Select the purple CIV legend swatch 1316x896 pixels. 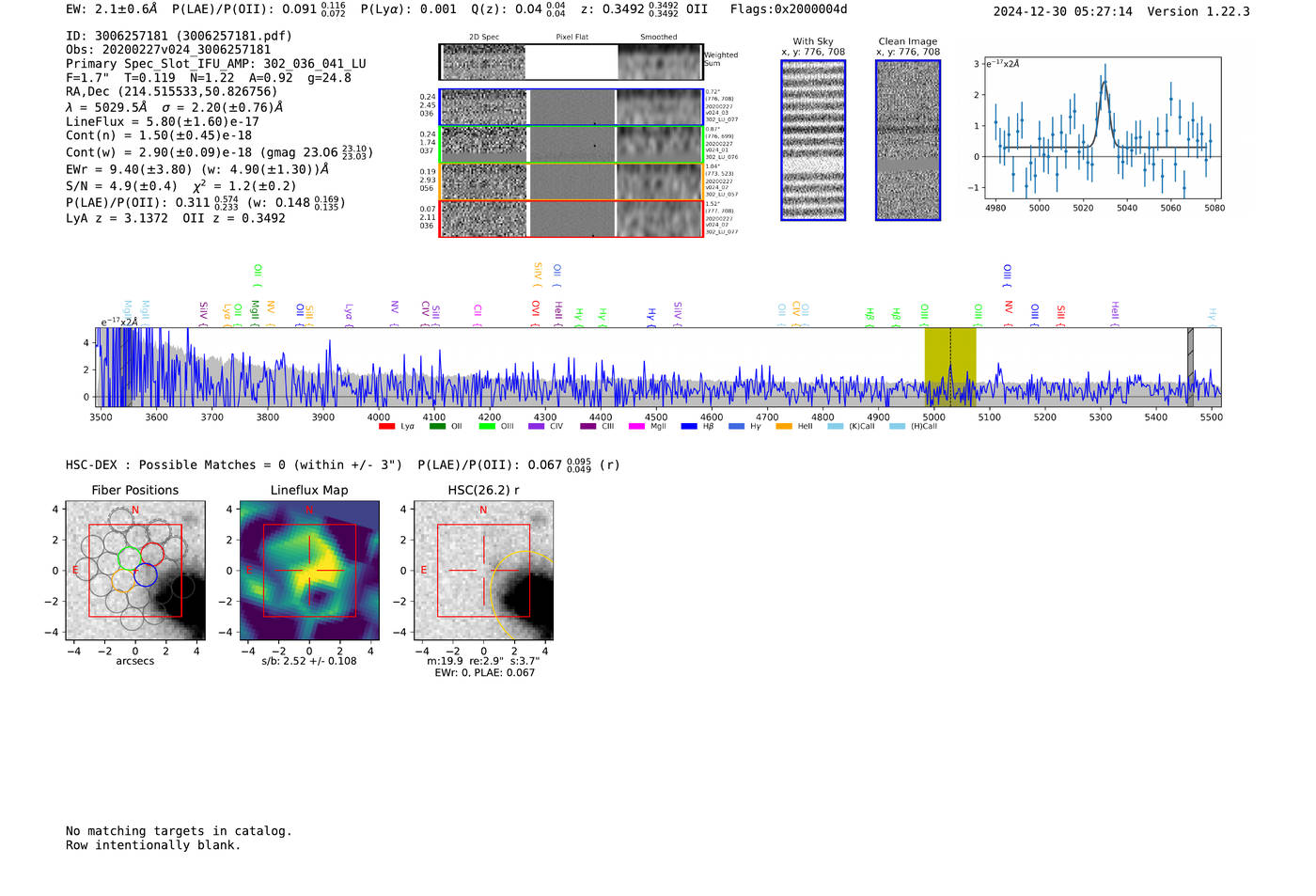click(537, 426)
